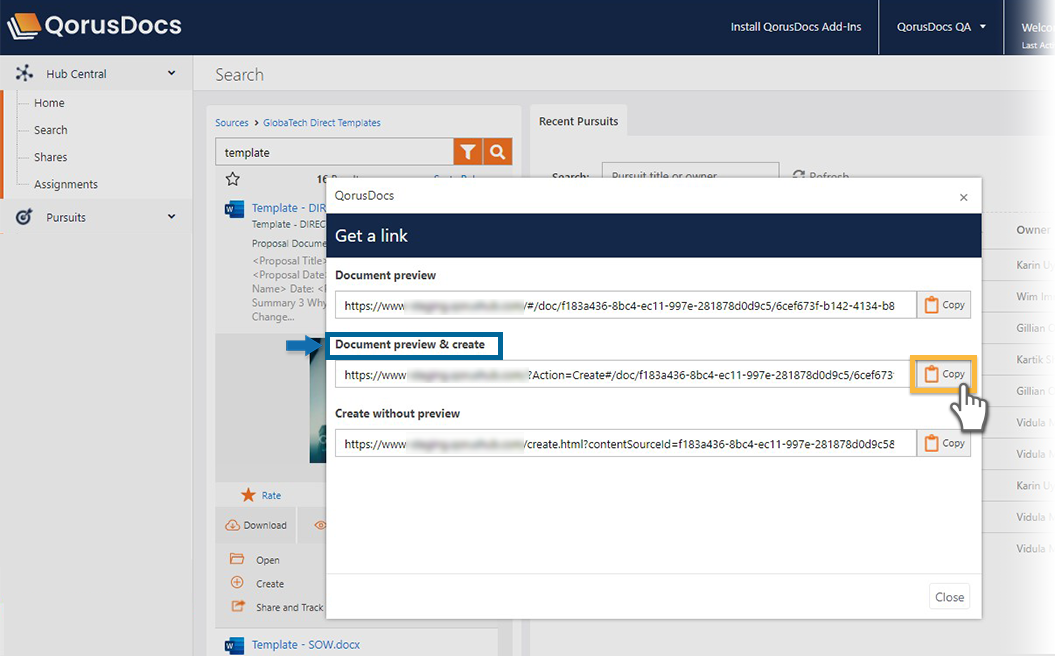Close the Get a link dialog with X
1055x656 pixels.
point(963,197)
